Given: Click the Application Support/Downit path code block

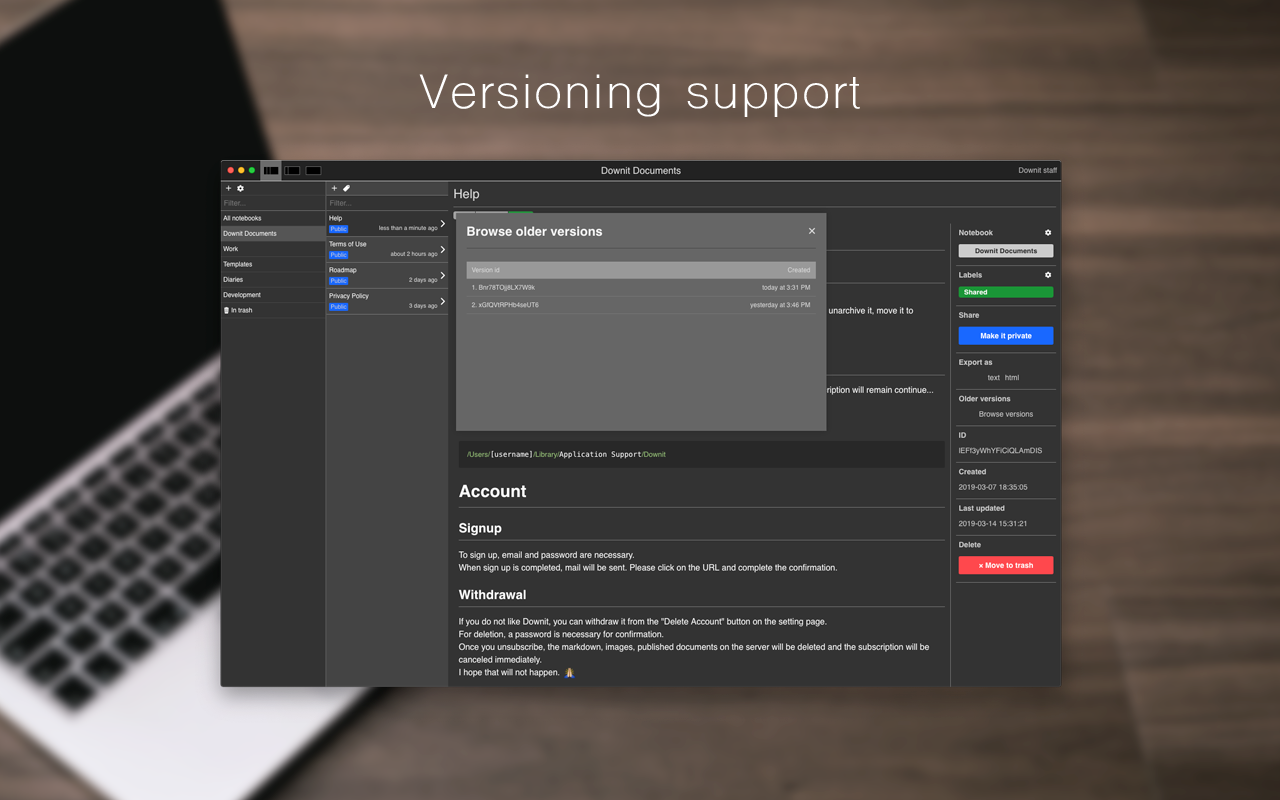Looking at the screenshot, I should [x=701, y=454].
